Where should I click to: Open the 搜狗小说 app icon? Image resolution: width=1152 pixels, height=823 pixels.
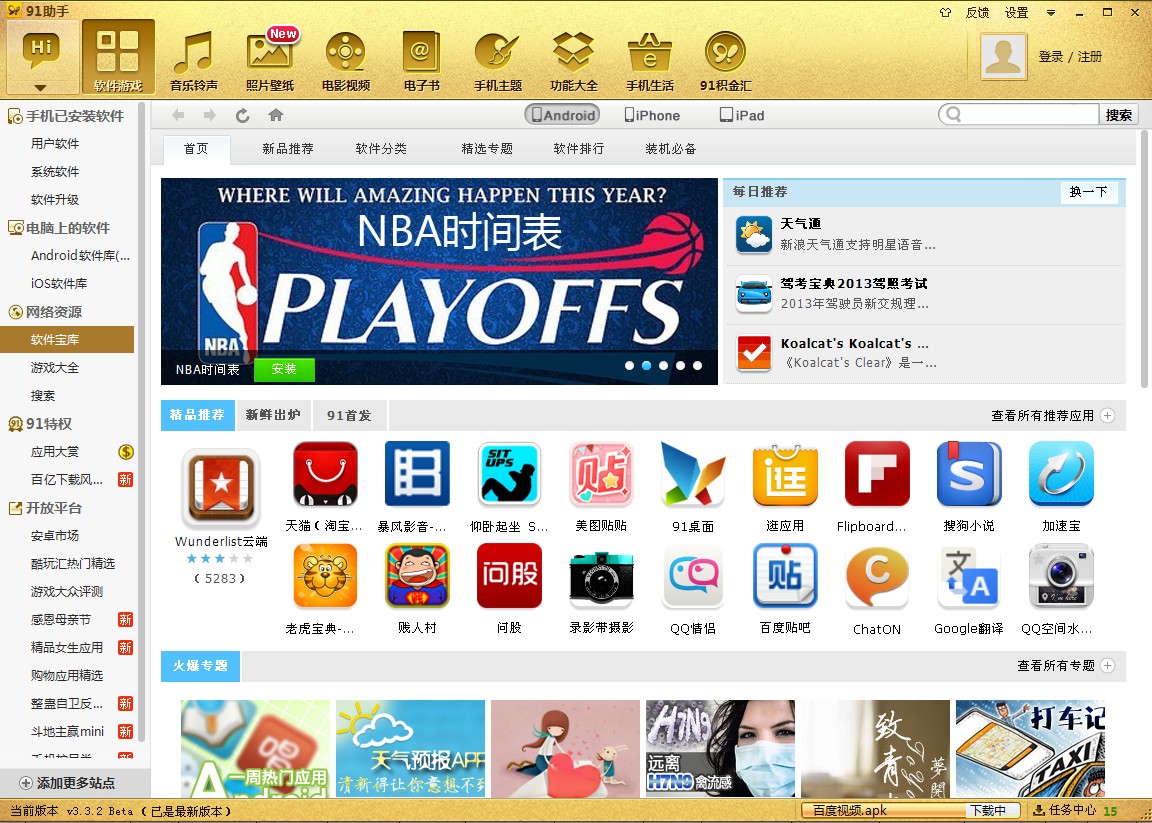pyautogui.click(x=969, y=474)
